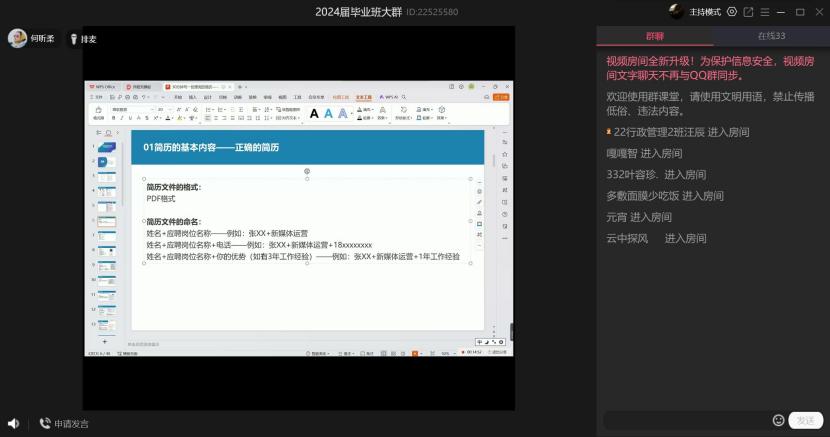Open the font name dropdown in ribbon

(x=132, y=109)
